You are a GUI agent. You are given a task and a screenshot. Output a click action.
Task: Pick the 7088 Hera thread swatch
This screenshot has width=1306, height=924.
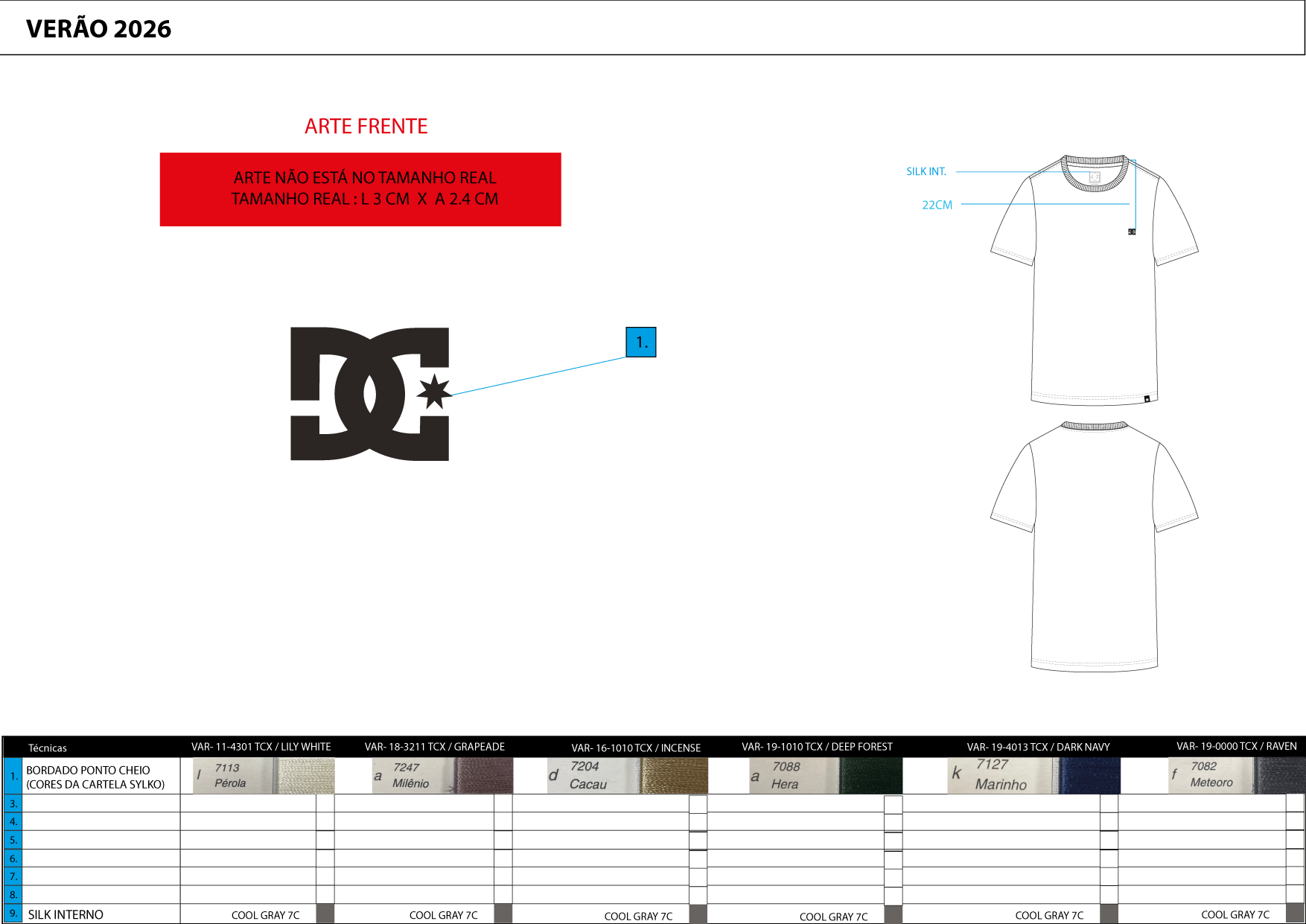(x=825, y=776)
